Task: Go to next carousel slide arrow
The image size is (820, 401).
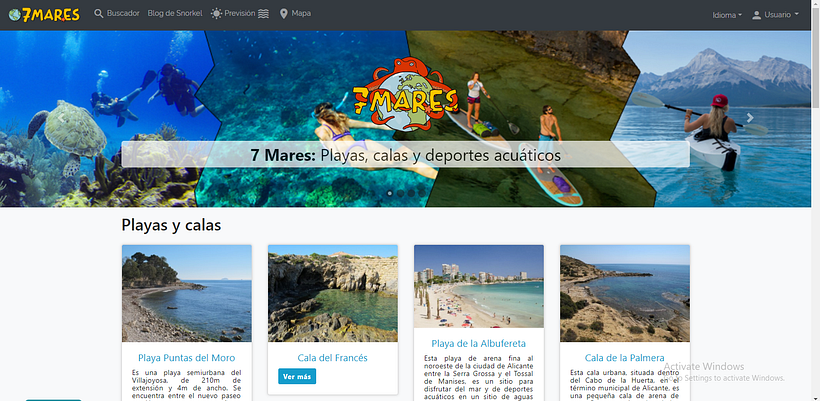Action: click(x=750, y=118)
